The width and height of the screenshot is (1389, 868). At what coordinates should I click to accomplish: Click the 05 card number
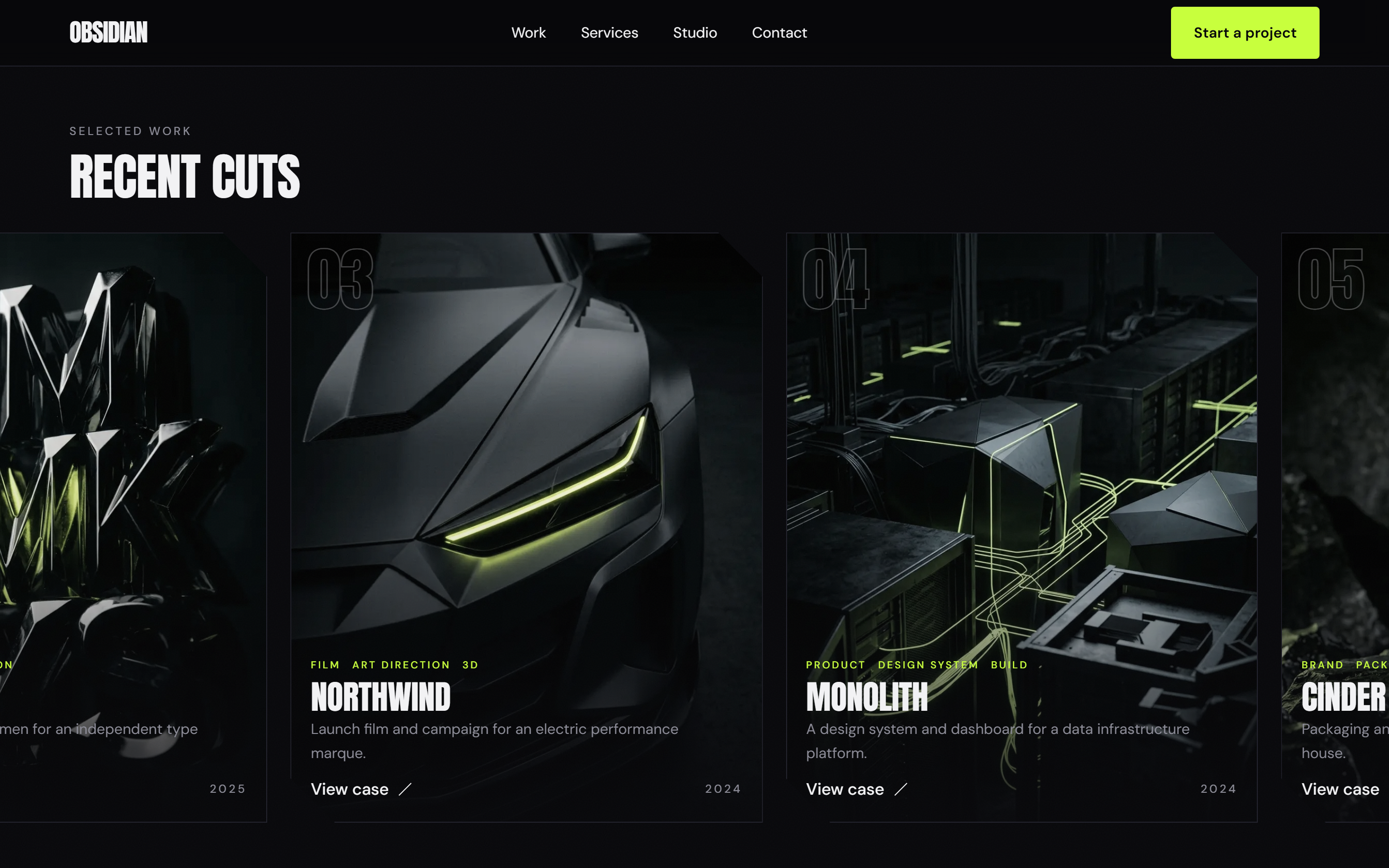point(1331,279)
